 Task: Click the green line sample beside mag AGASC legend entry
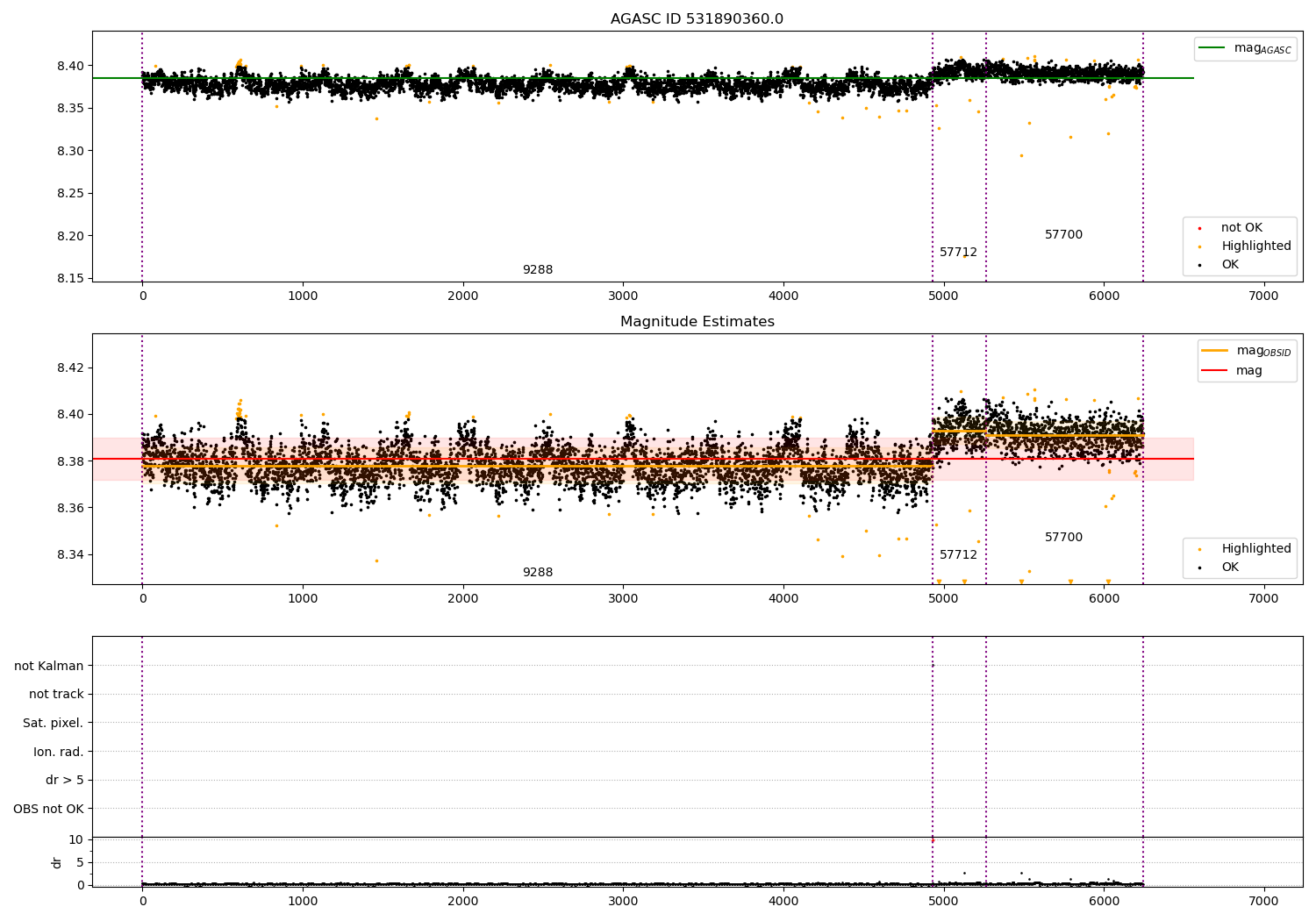tap(1212, 48)
